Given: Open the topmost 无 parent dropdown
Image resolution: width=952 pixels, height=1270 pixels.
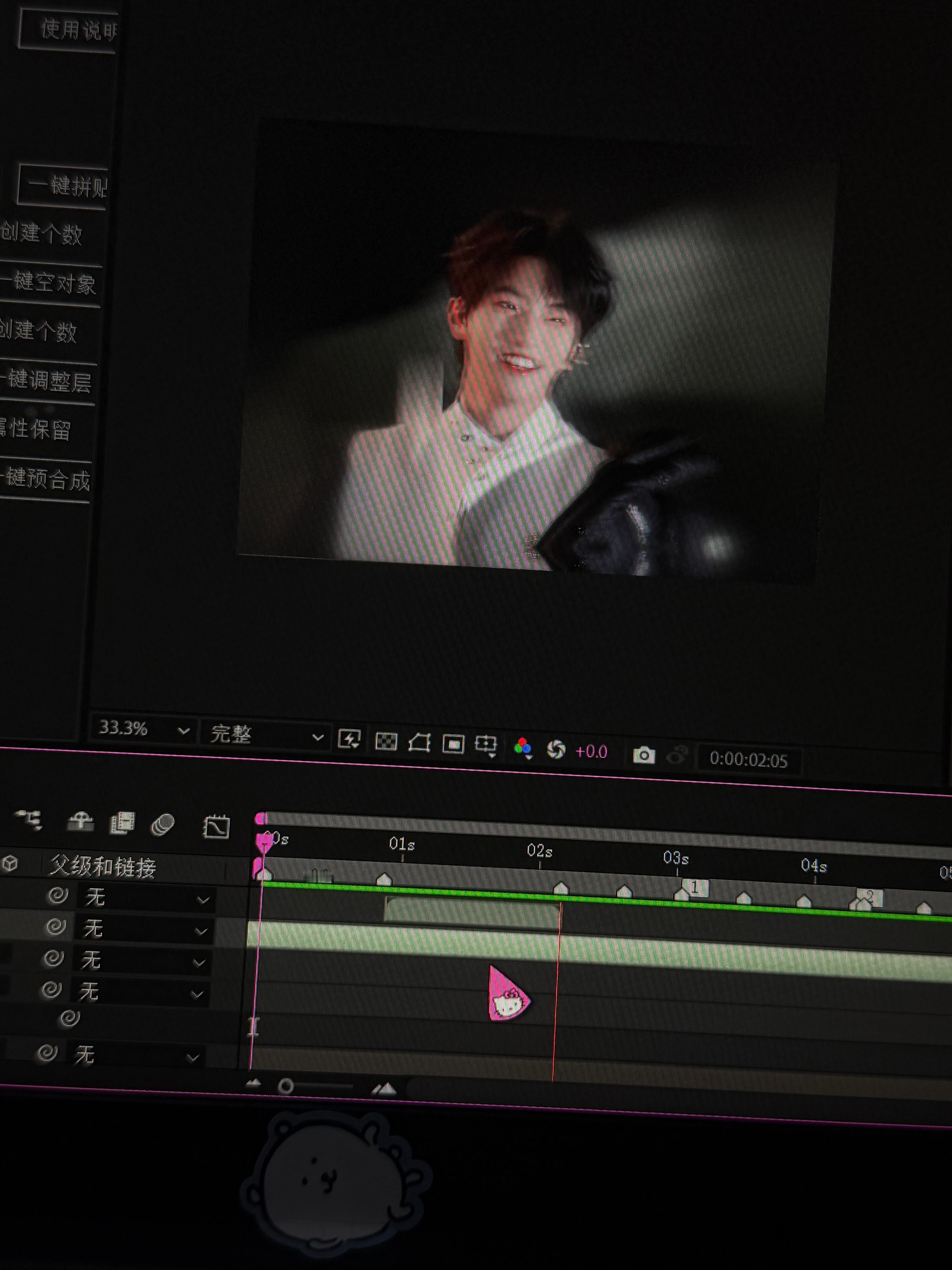Looking at the screenshot, I should 146,898.
